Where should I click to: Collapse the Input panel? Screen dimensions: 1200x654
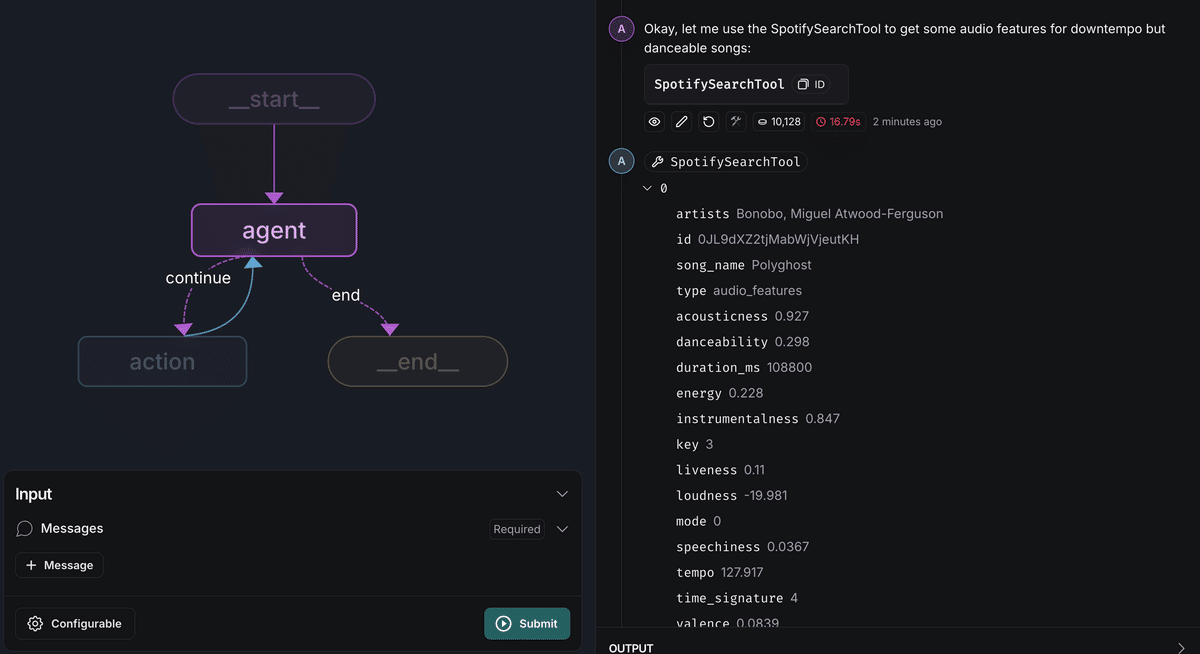click(x=562, y=494)
